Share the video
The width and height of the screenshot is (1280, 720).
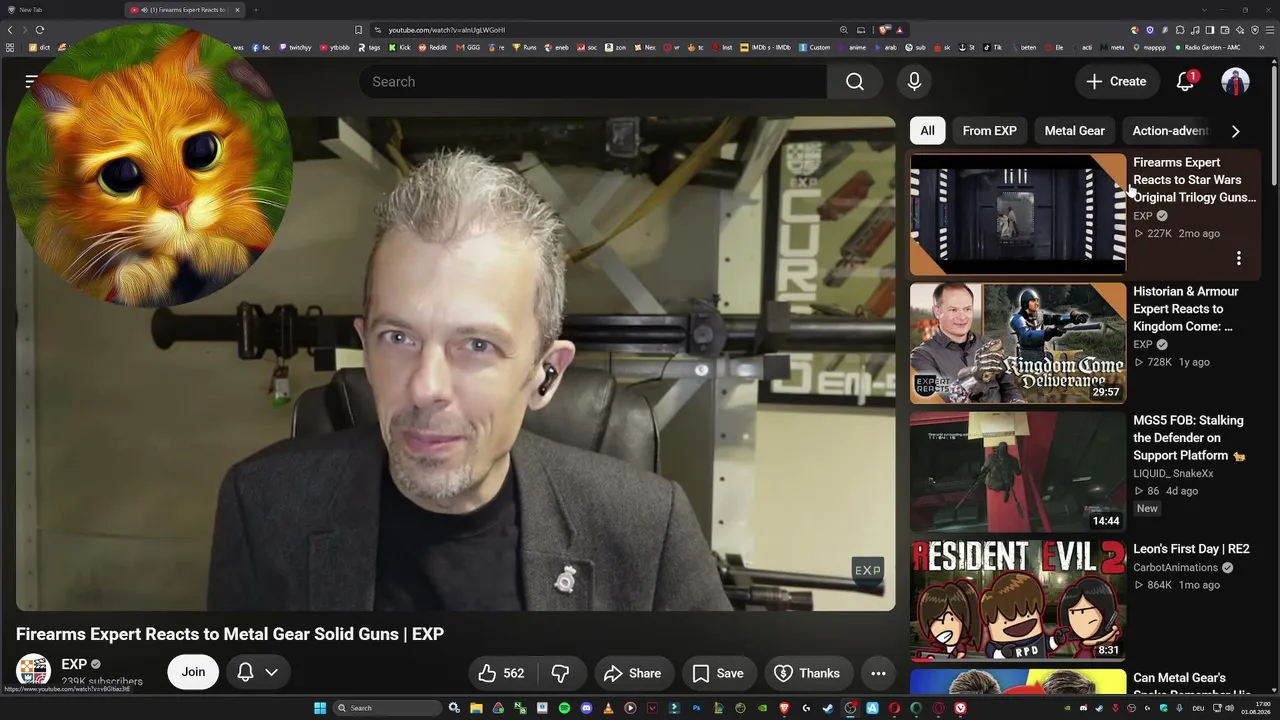coord(633,673)
